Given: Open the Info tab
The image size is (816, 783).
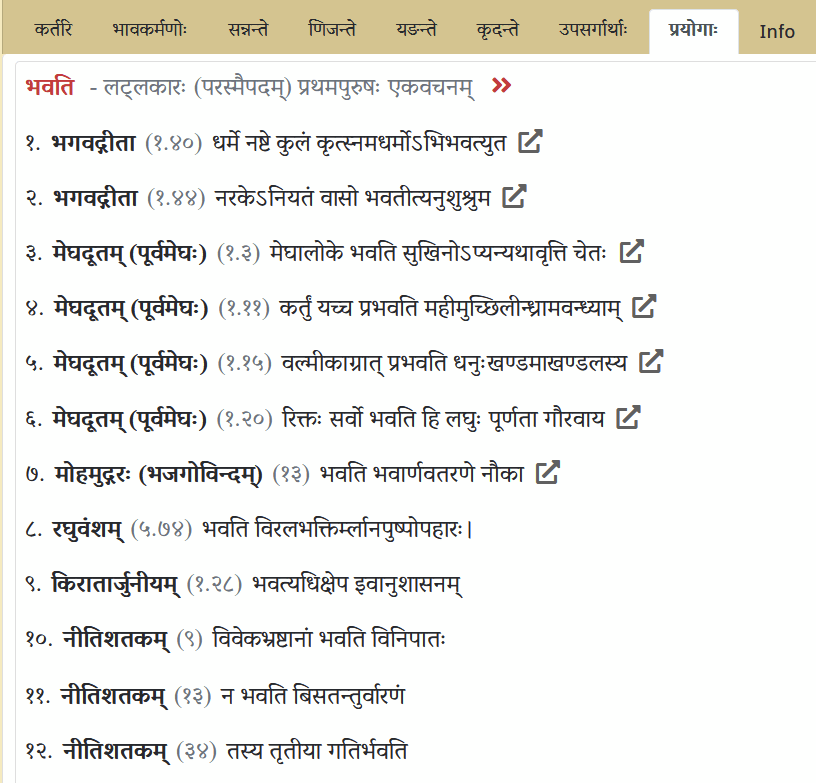Looking at the screenshot, I should click(777, 31).
